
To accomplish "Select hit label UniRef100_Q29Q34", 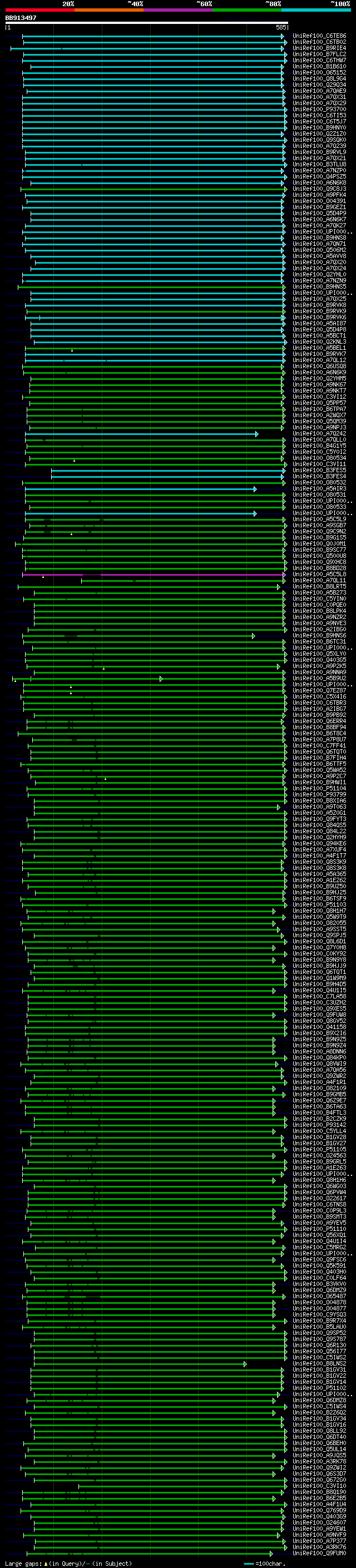I will (x=319, y=85).
